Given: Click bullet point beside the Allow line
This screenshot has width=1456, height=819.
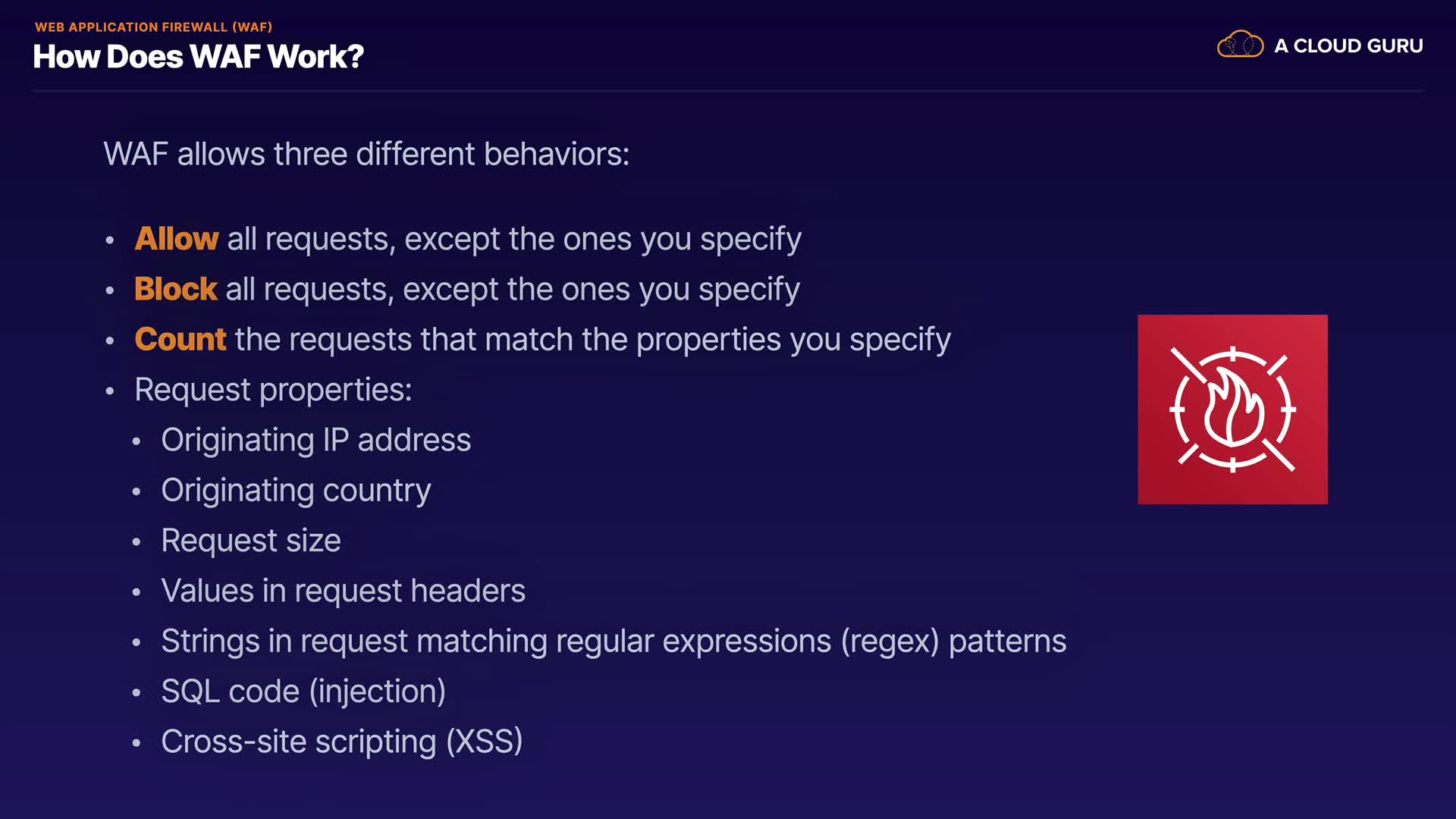Looking at the screenshot, I should [x=110, y=241].
